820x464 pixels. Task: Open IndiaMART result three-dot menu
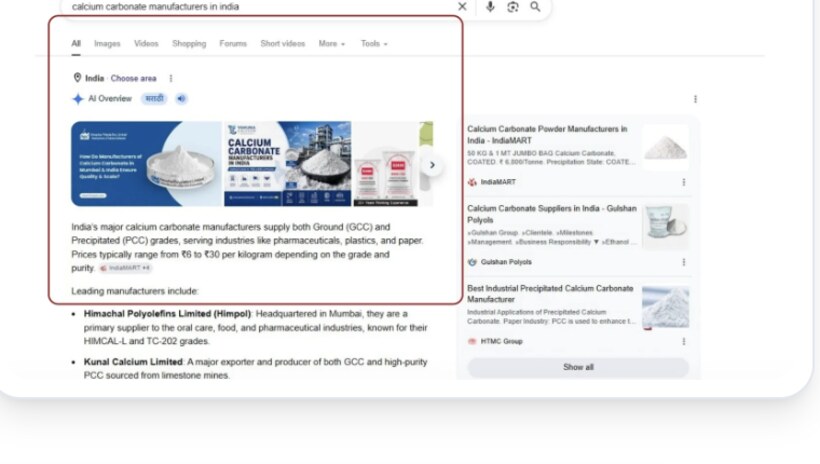(x=684, y=182)
